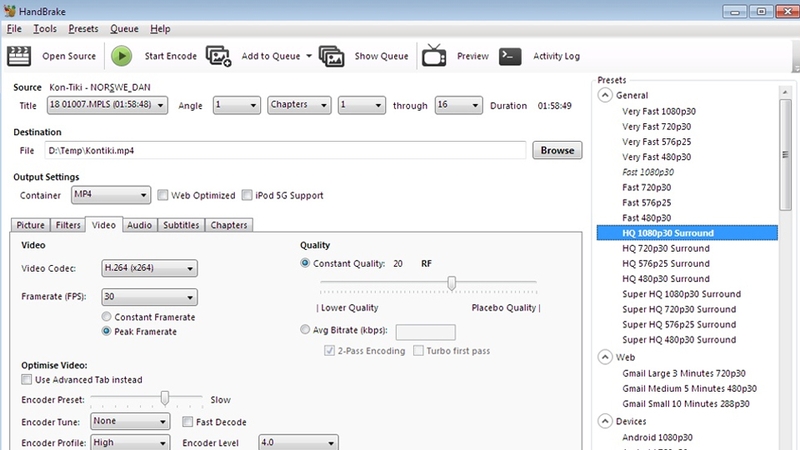Enable the Web Optimized checkbox
800x450 pixels.
pyautogui.click(x=163, y=195)
